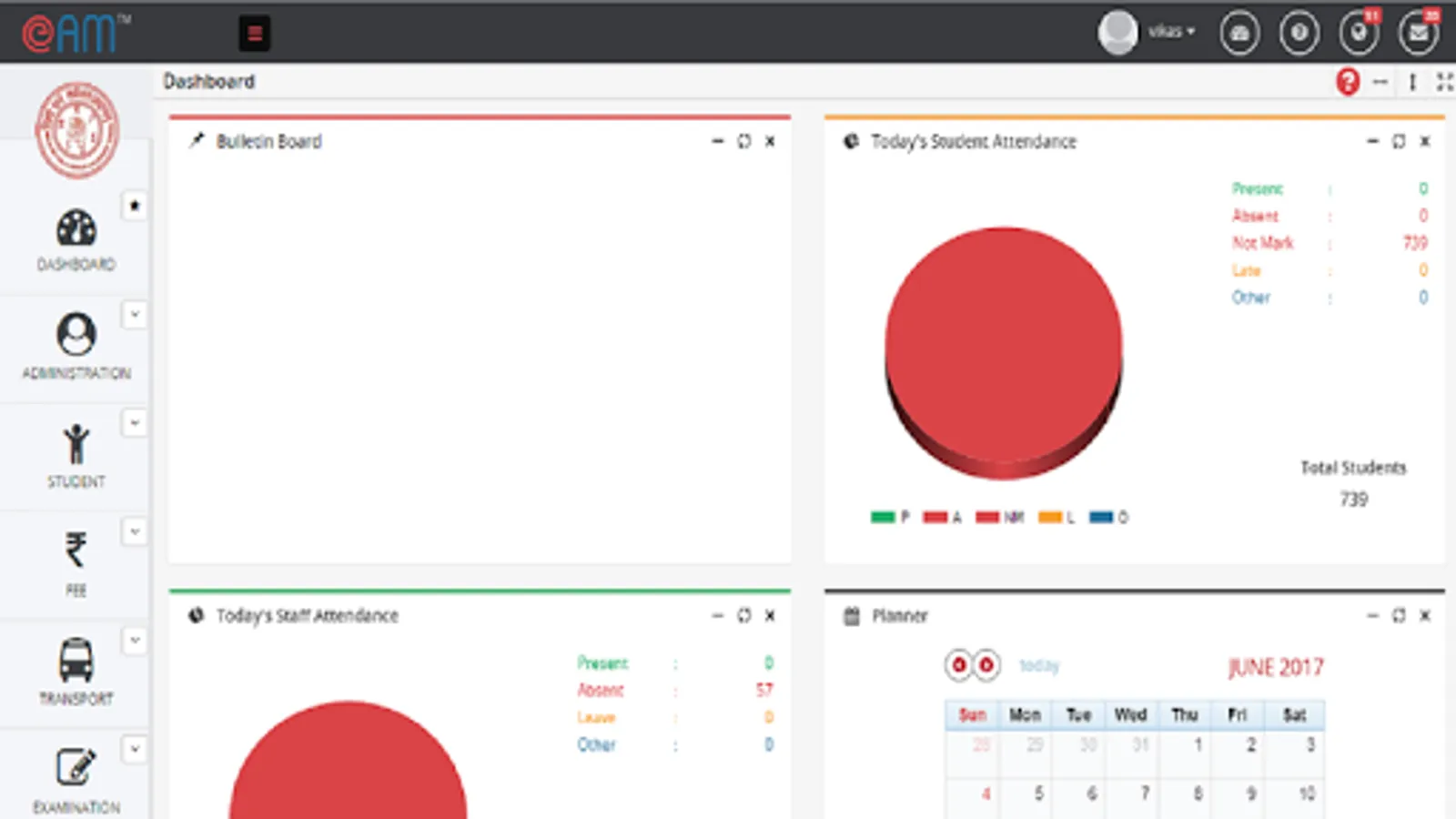This screenshot has height=819, width=1456.
Task: Expand the Transport submenu chevron
Action: [x=135, y=641]
